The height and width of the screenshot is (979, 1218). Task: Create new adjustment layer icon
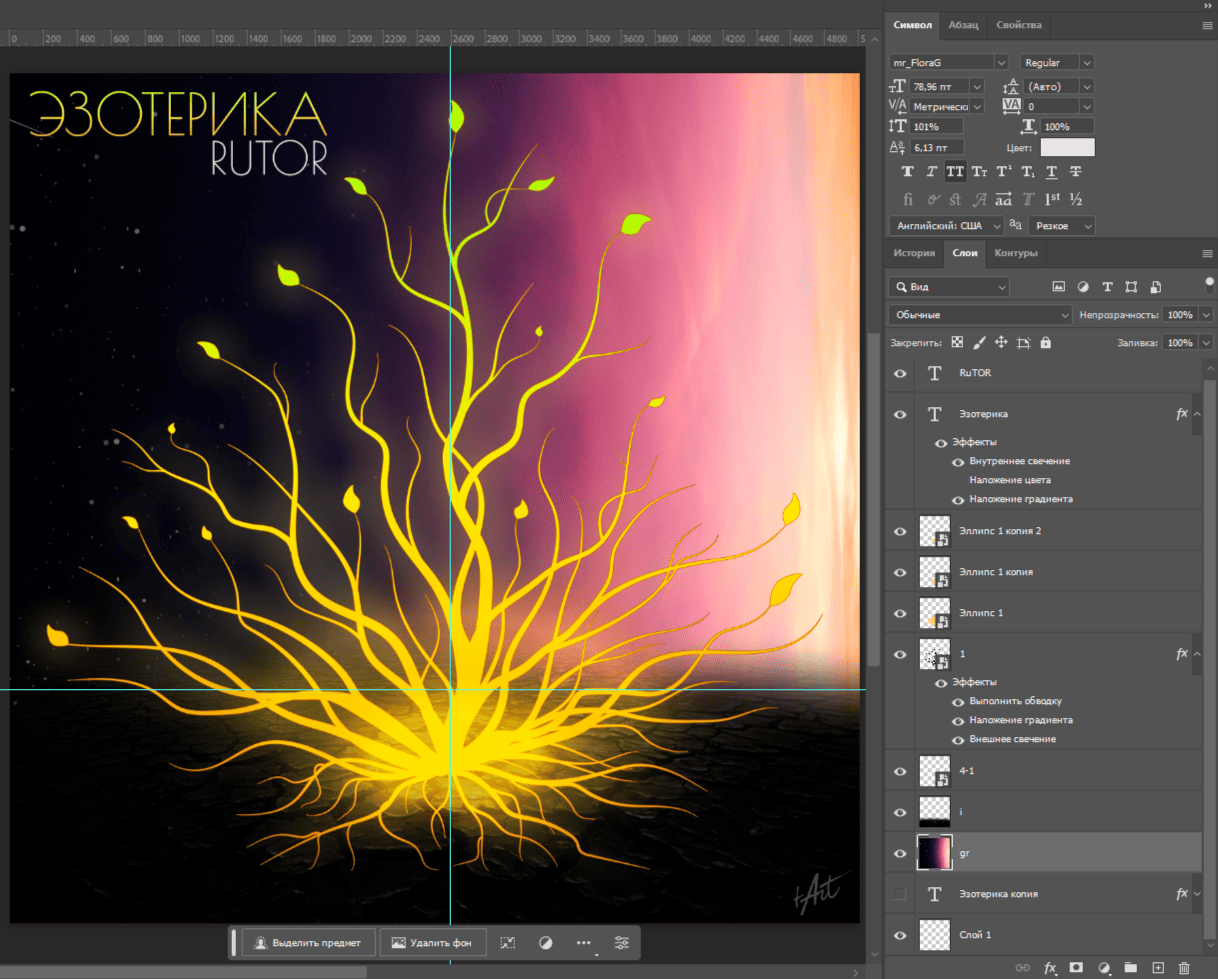pos(1104,968)
